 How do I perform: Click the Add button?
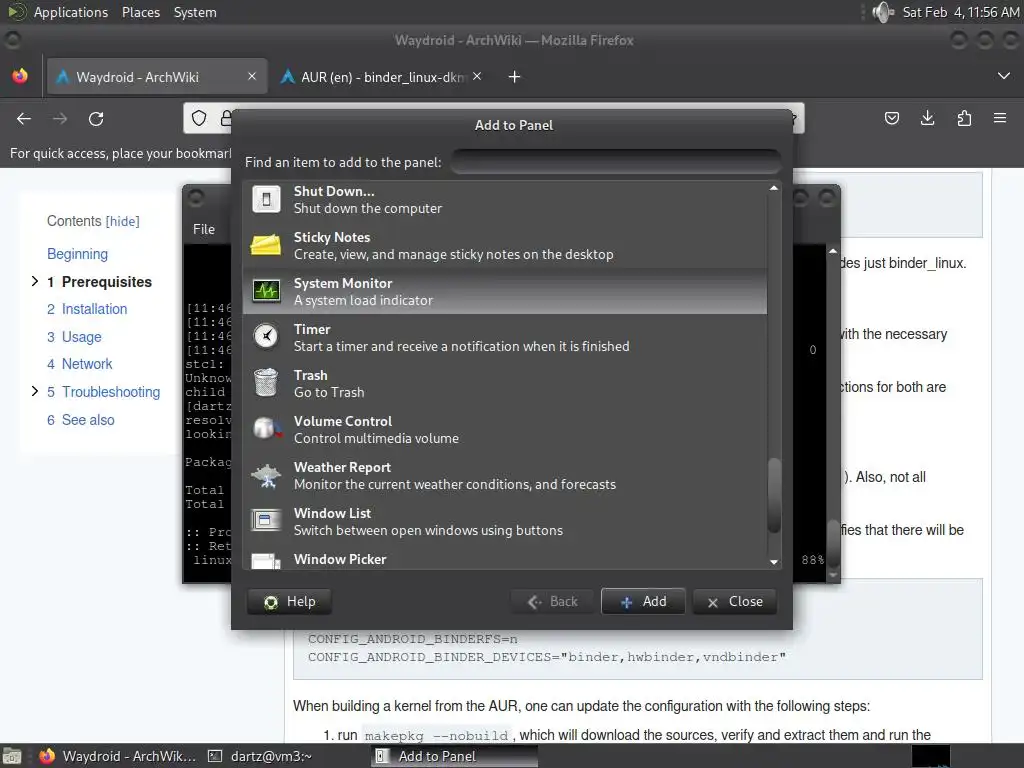643,601
